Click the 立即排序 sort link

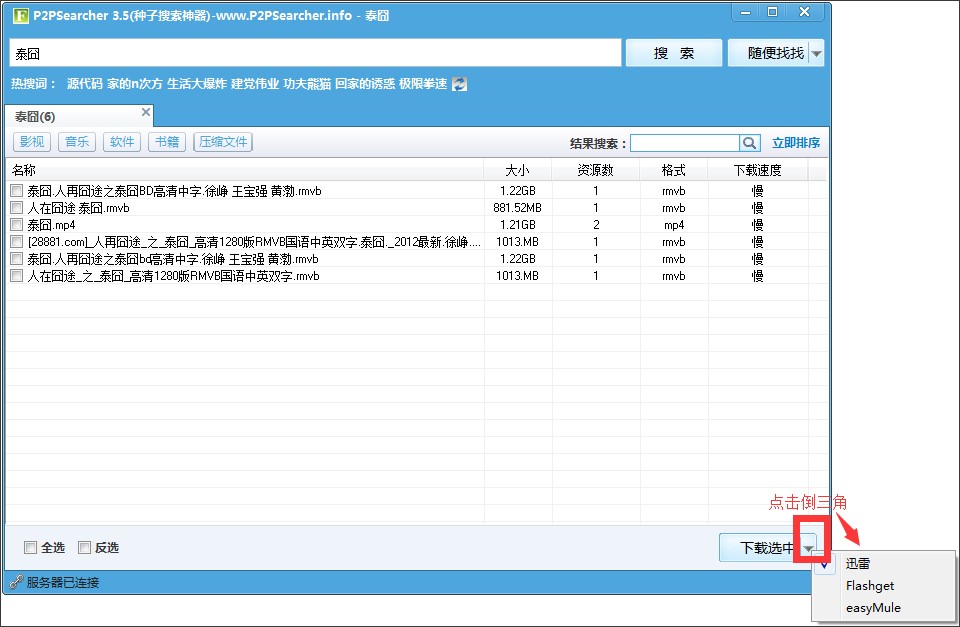[x=797, y=143]
